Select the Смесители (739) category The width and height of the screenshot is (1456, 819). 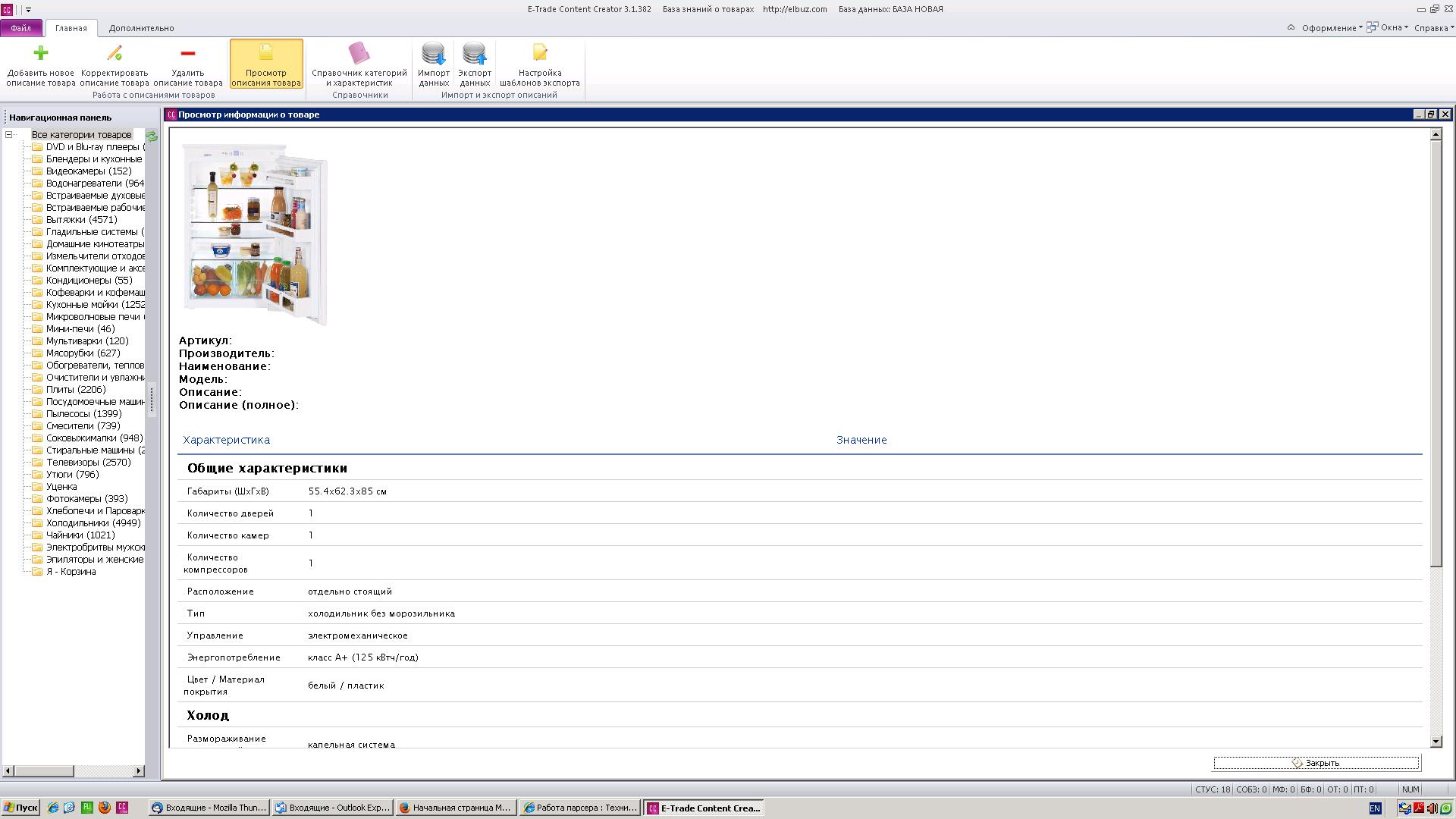83,426
